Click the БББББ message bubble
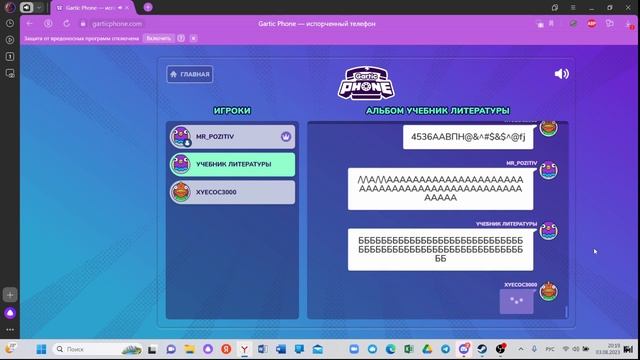The width and height of the screenshot is (640, 360). [x=440, y=249]
